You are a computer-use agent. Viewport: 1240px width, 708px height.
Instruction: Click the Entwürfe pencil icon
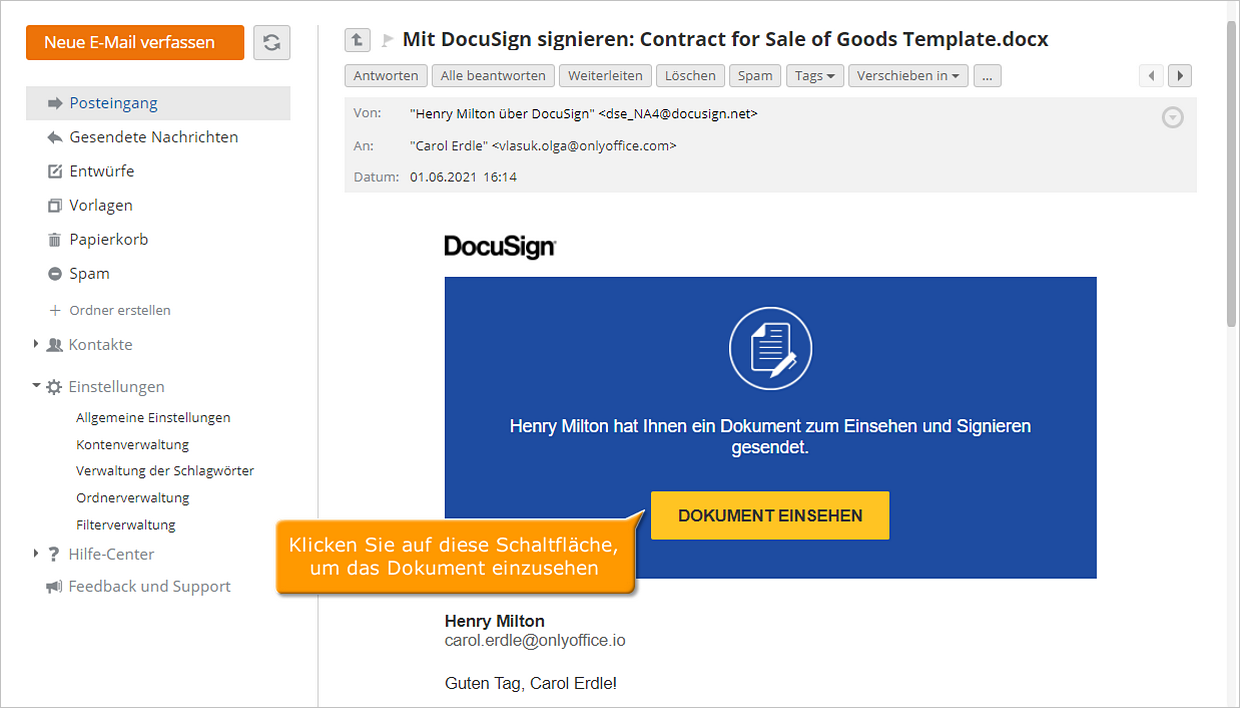[x=55, y=171]
